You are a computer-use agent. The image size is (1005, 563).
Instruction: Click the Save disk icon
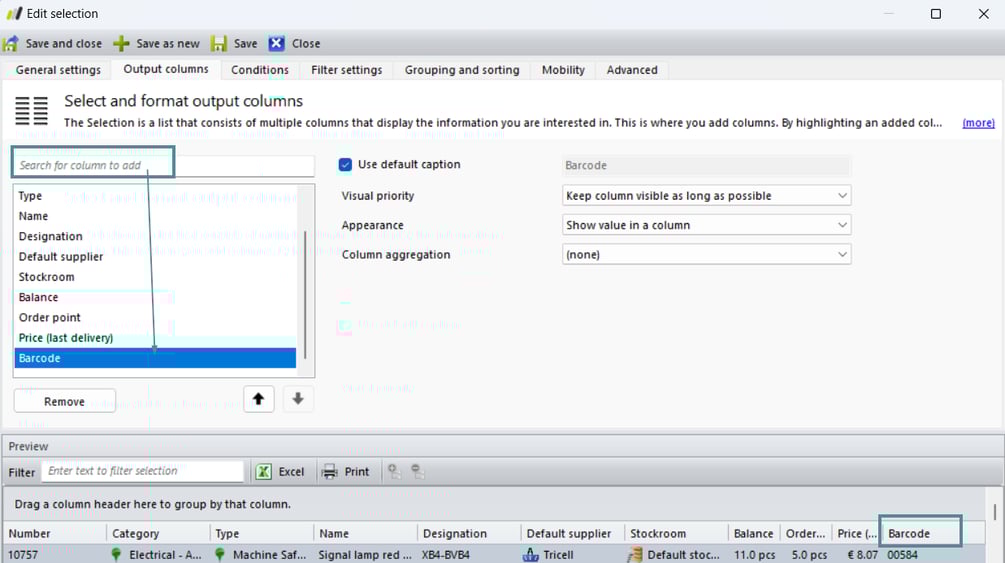click(219, 44)
